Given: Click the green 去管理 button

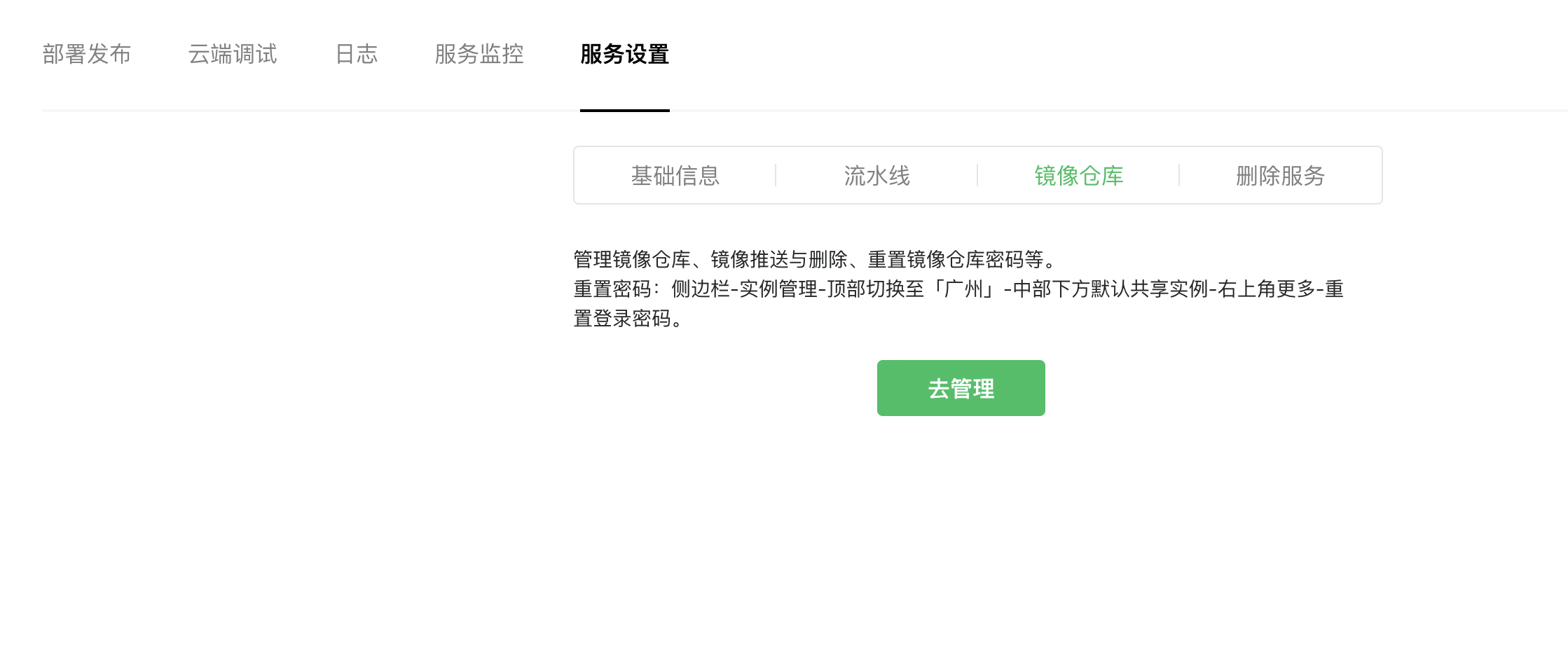Looking at the screenshot, I should click(x=961, y=388).
